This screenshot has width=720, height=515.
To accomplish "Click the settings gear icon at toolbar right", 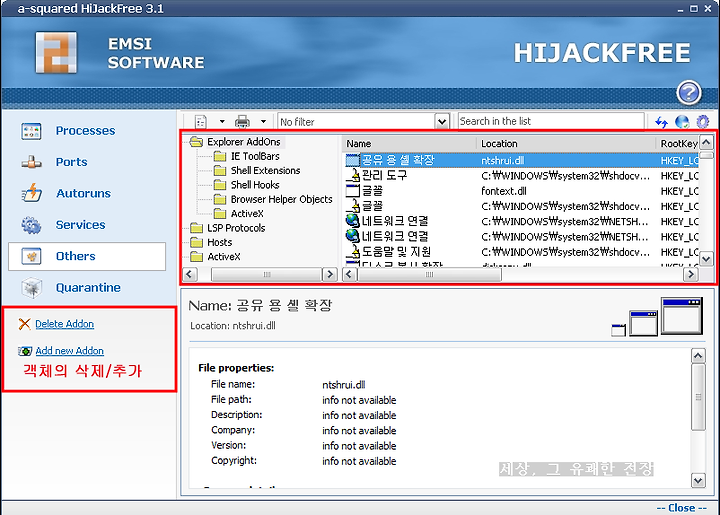I will coord(703,122).
